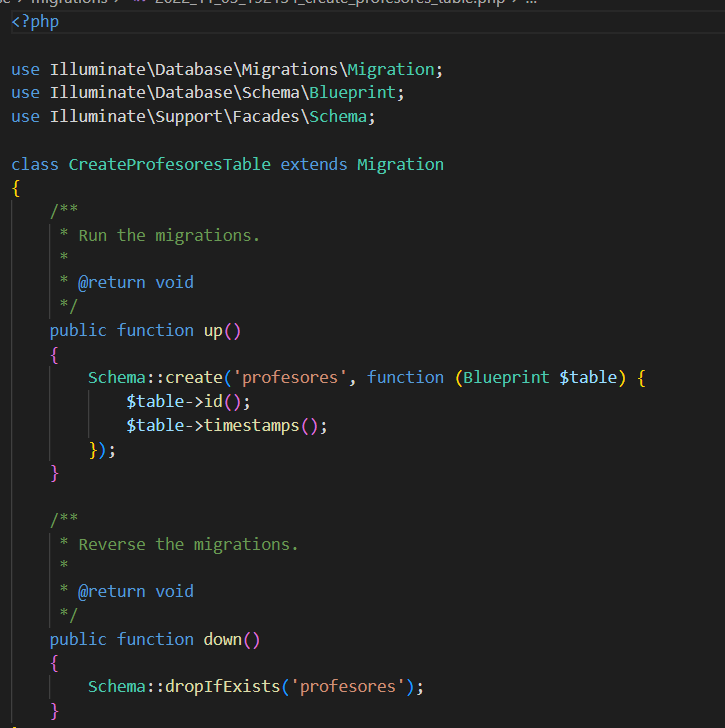The height and width of the screenshot is (728, 725).
Task: Click 'profesores' string in Schema::create line
Action: click(x=290, y=377)
